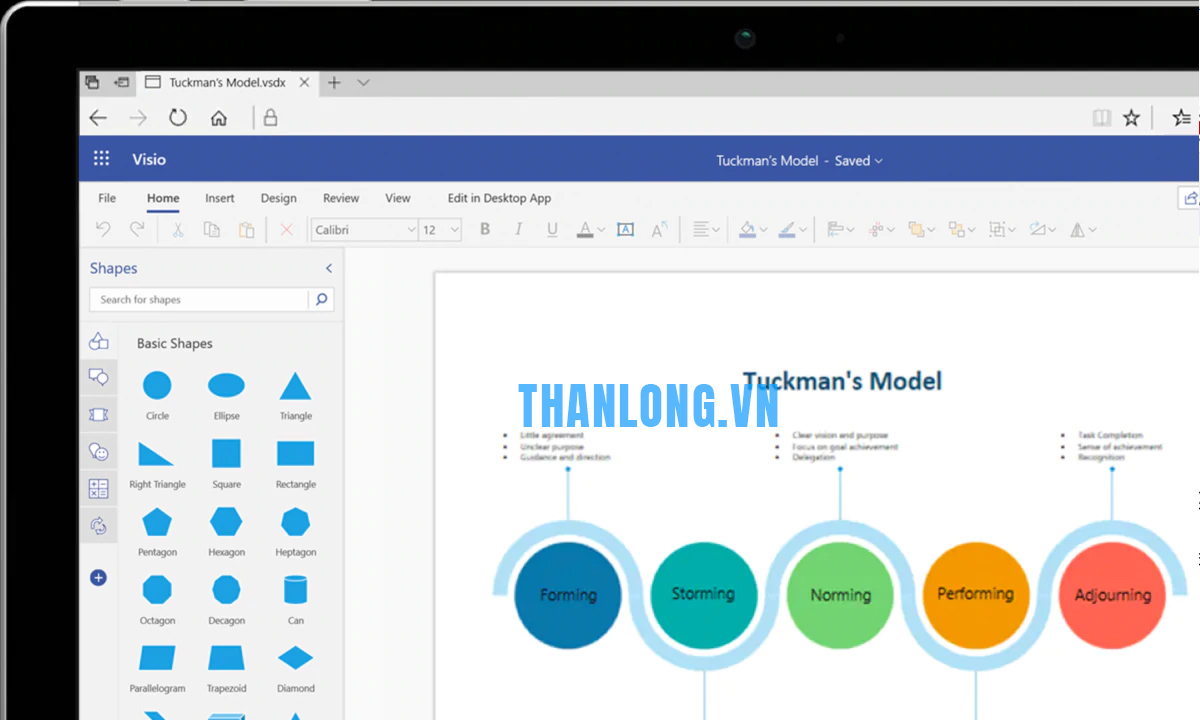Click the Text Box tool in ribbon
Screen dimensions: 1200x720
point(625,230)
